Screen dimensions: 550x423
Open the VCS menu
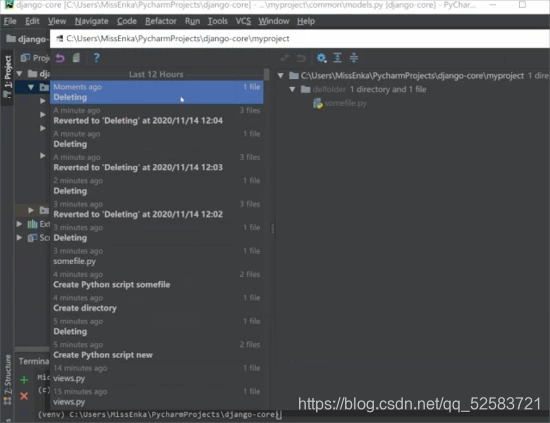pyautogui.click(x=243, y=21)
